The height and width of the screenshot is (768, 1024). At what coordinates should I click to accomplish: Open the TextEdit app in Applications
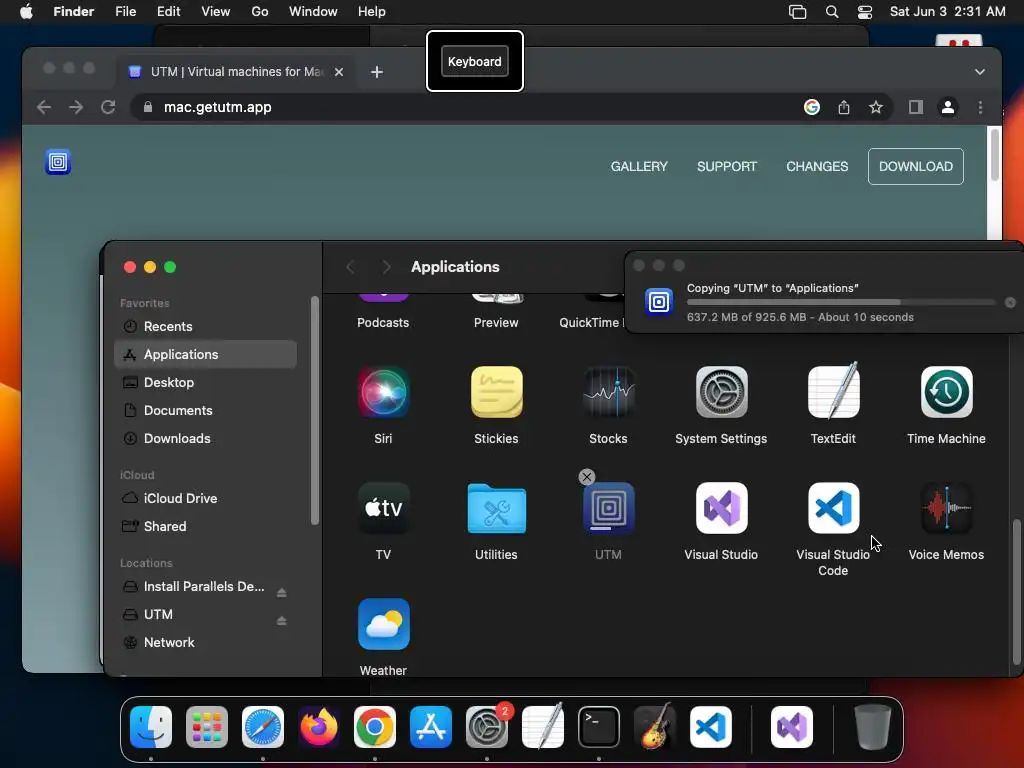coord(833,392)
